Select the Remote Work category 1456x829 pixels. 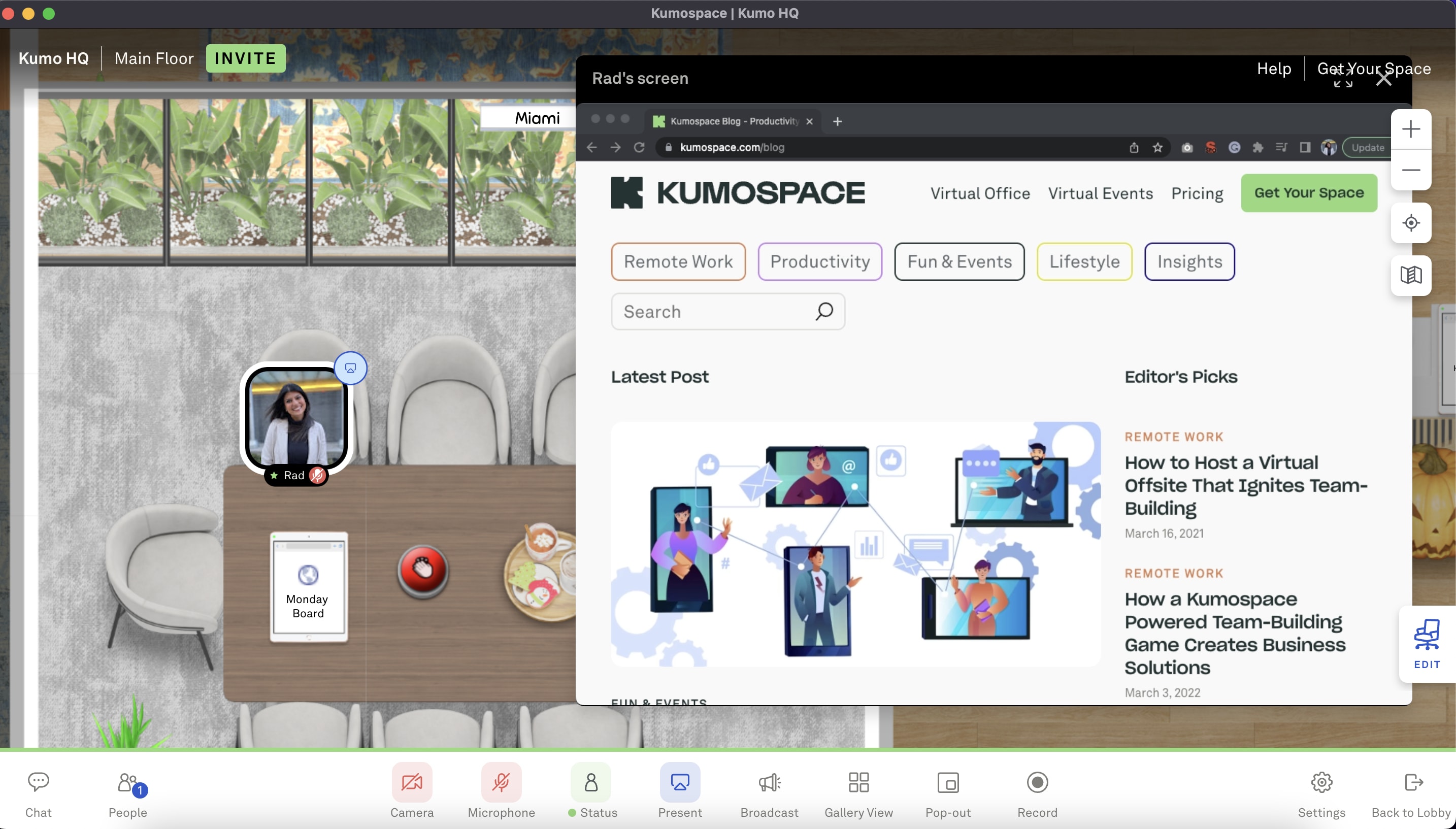coord(678,261)
